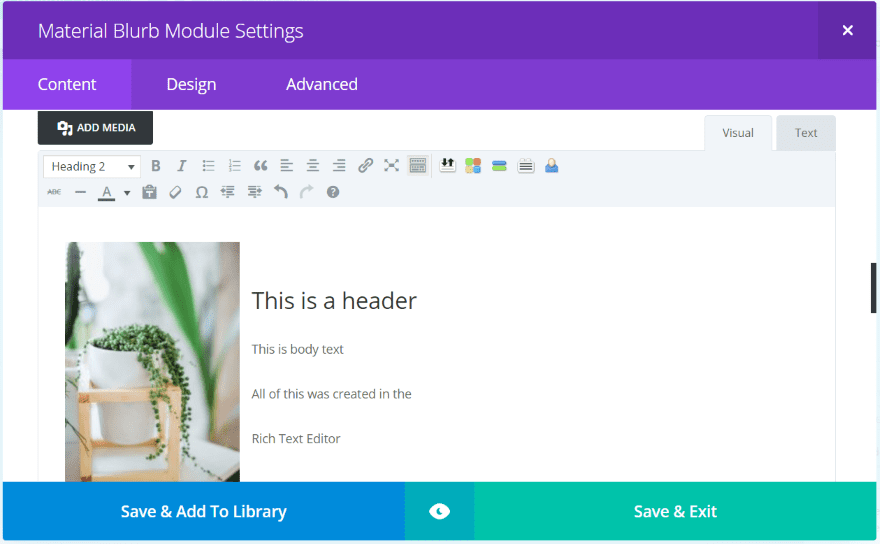Click 'All of this was created in the'
The height and width of the screenshot is (544, 880).
point(331,394)
